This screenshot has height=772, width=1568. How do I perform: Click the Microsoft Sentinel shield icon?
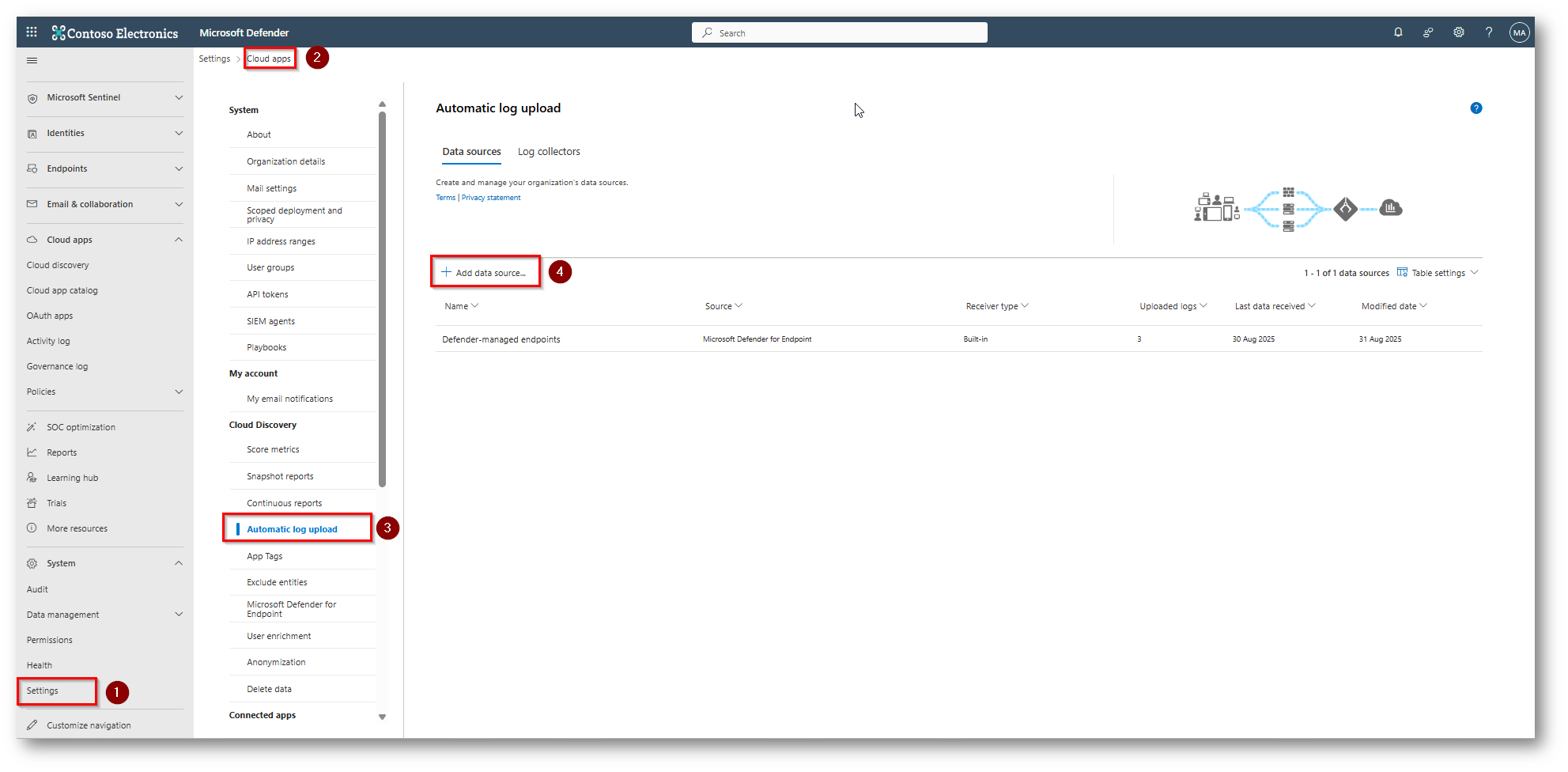tap(32, 98)
